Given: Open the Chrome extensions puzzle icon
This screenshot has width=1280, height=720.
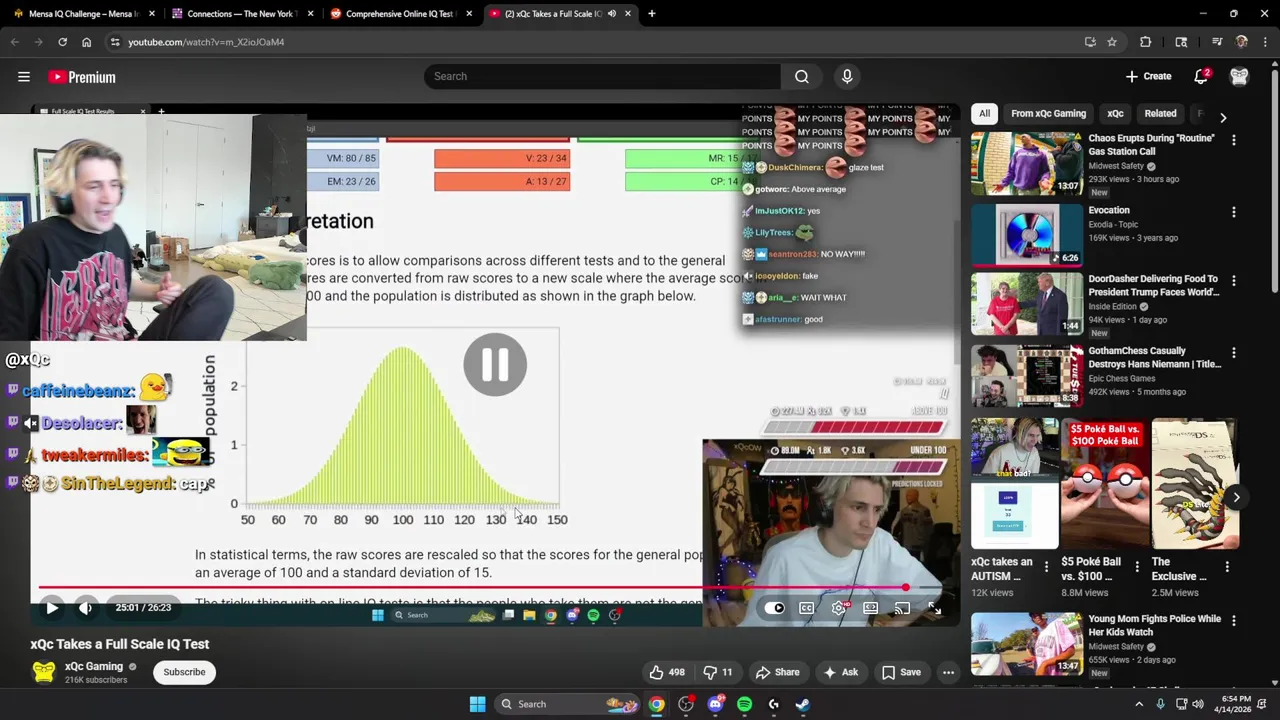Looking at the screenshot, I should pos(1145,42).
